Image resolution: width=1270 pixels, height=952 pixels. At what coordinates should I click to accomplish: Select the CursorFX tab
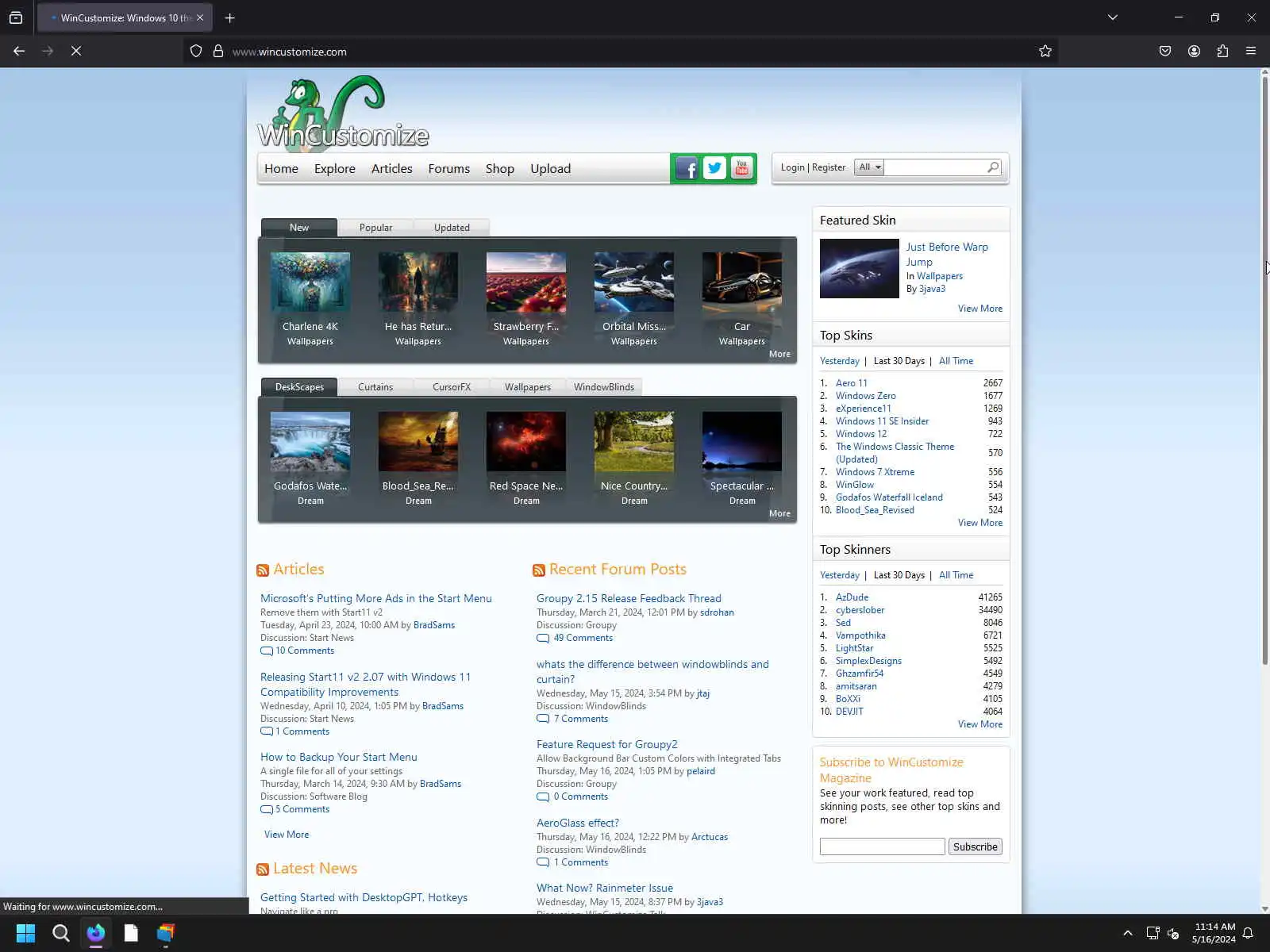point(452,387)
